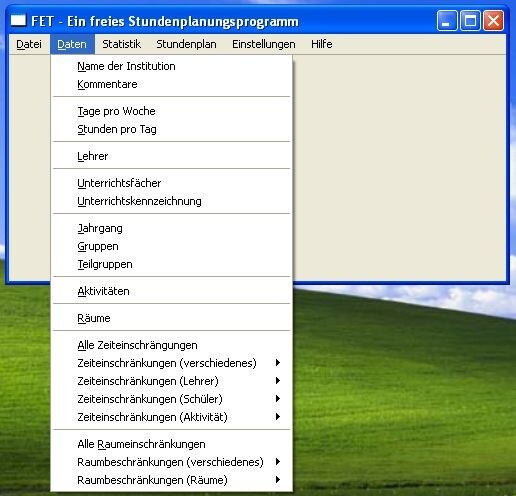Open the Einstellungen menu
The image size is (516, 496).
[264, 44]
